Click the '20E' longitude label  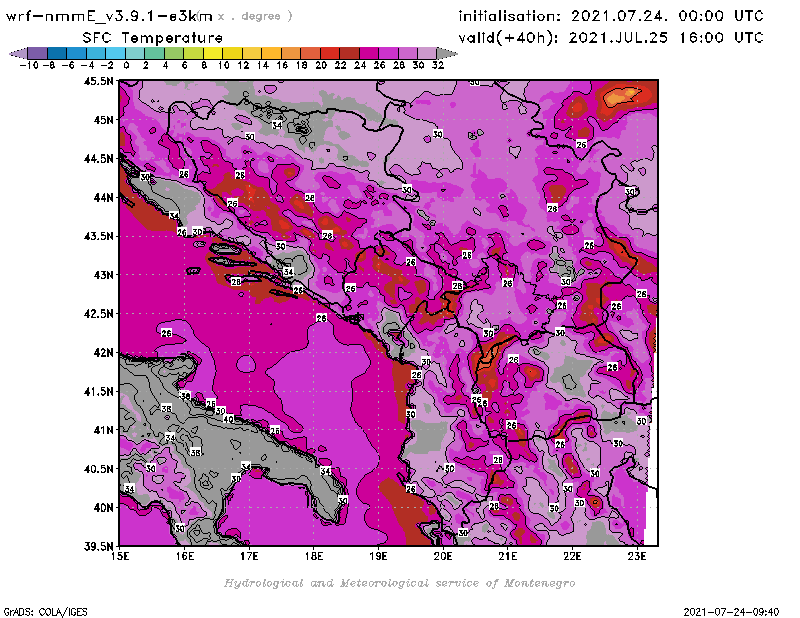pyautogui.click(x=443, y=556)
